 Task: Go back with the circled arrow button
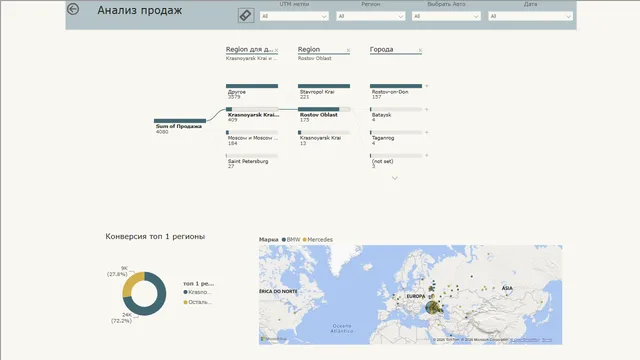coord(73,9)
